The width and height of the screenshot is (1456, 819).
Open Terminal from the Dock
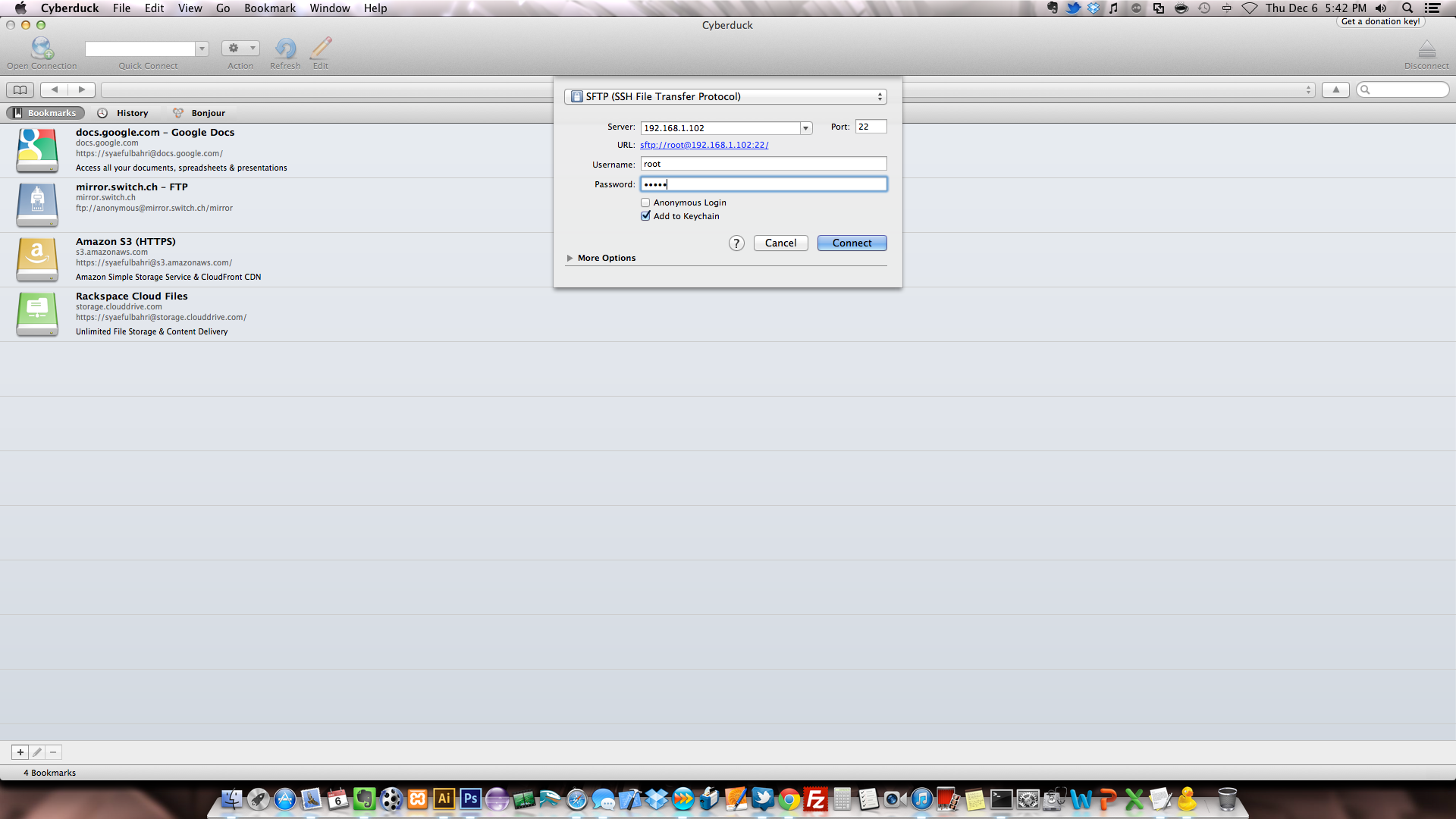pyautogui.click(x=1001, y=799)
